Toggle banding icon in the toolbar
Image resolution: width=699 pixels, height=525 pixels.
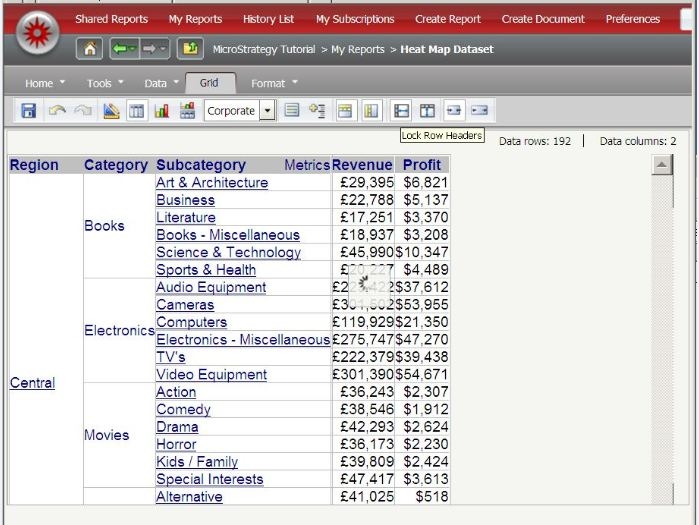point(292,110)
